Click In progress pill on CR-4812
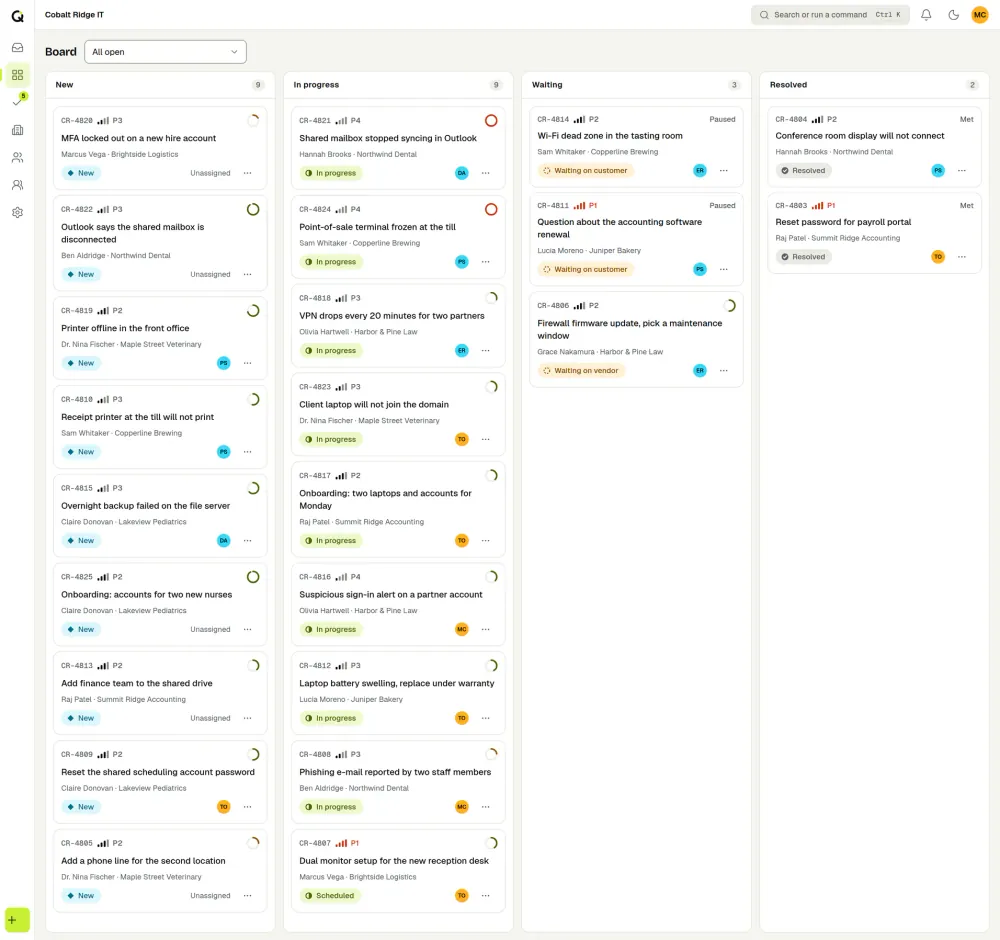Screen dimensions: 1000x940 [x=330, y=718]
